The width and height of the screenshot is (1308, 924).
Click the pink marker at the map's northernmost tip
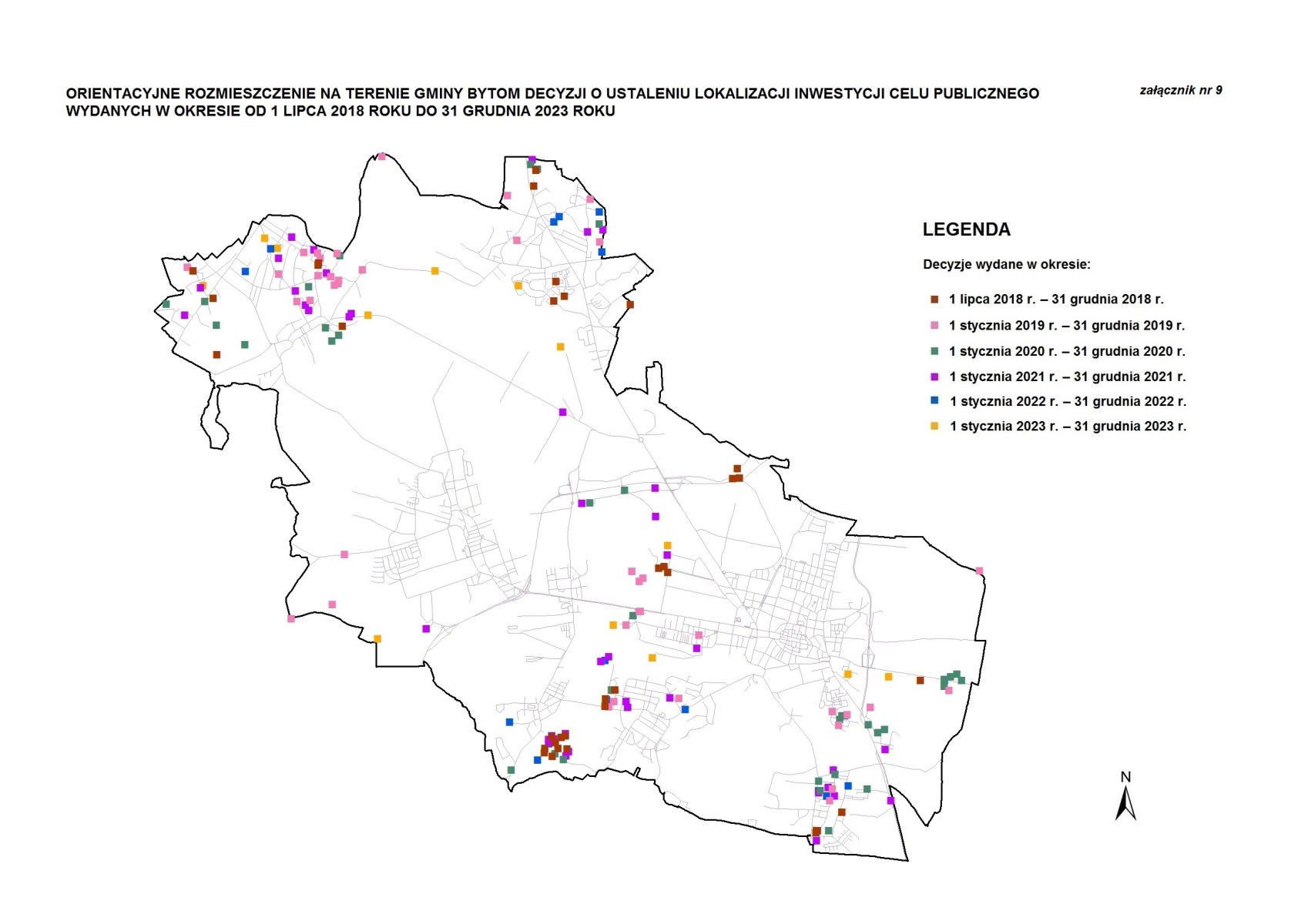381,156
